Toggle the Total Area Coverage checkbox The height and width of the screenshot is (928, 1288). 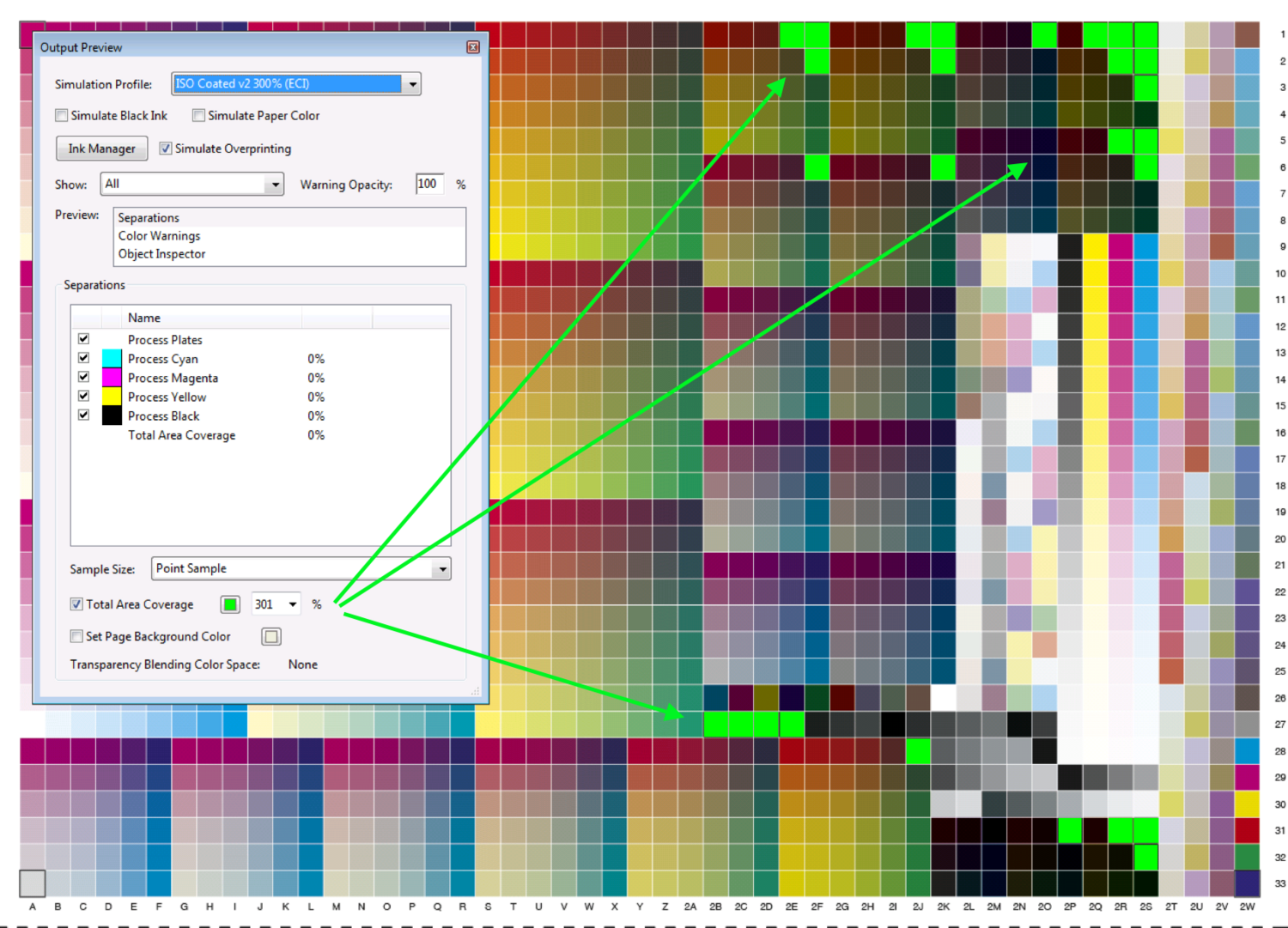tap(76, 604)
